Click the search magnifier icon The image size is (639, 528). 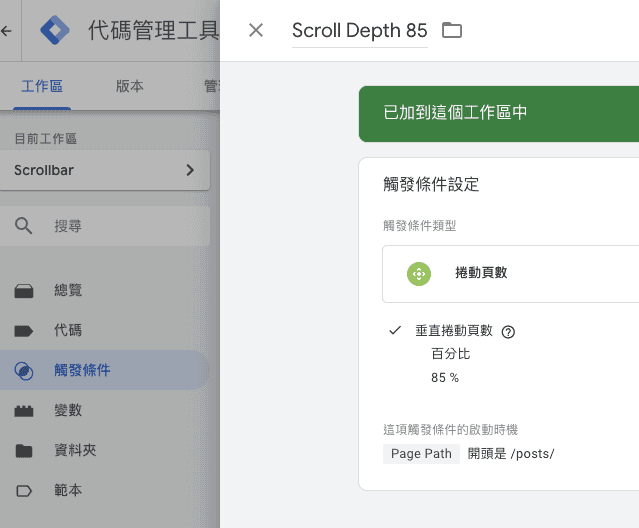24,226
